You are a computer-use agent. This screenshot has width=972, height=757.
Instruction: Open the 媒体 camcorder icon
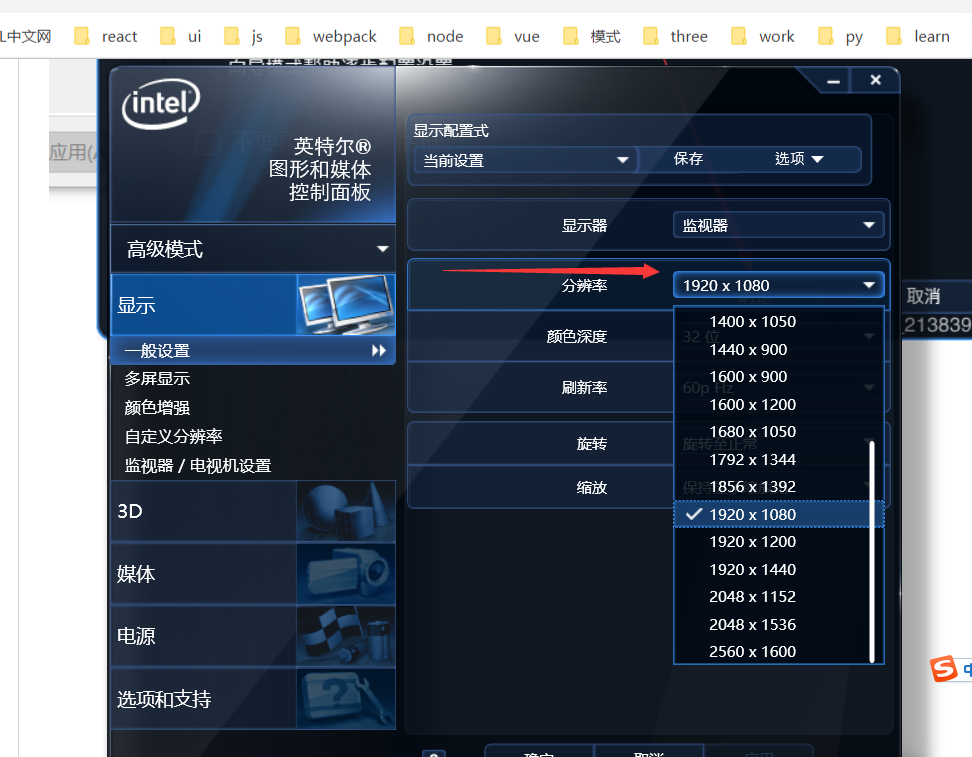coord(346,574)
